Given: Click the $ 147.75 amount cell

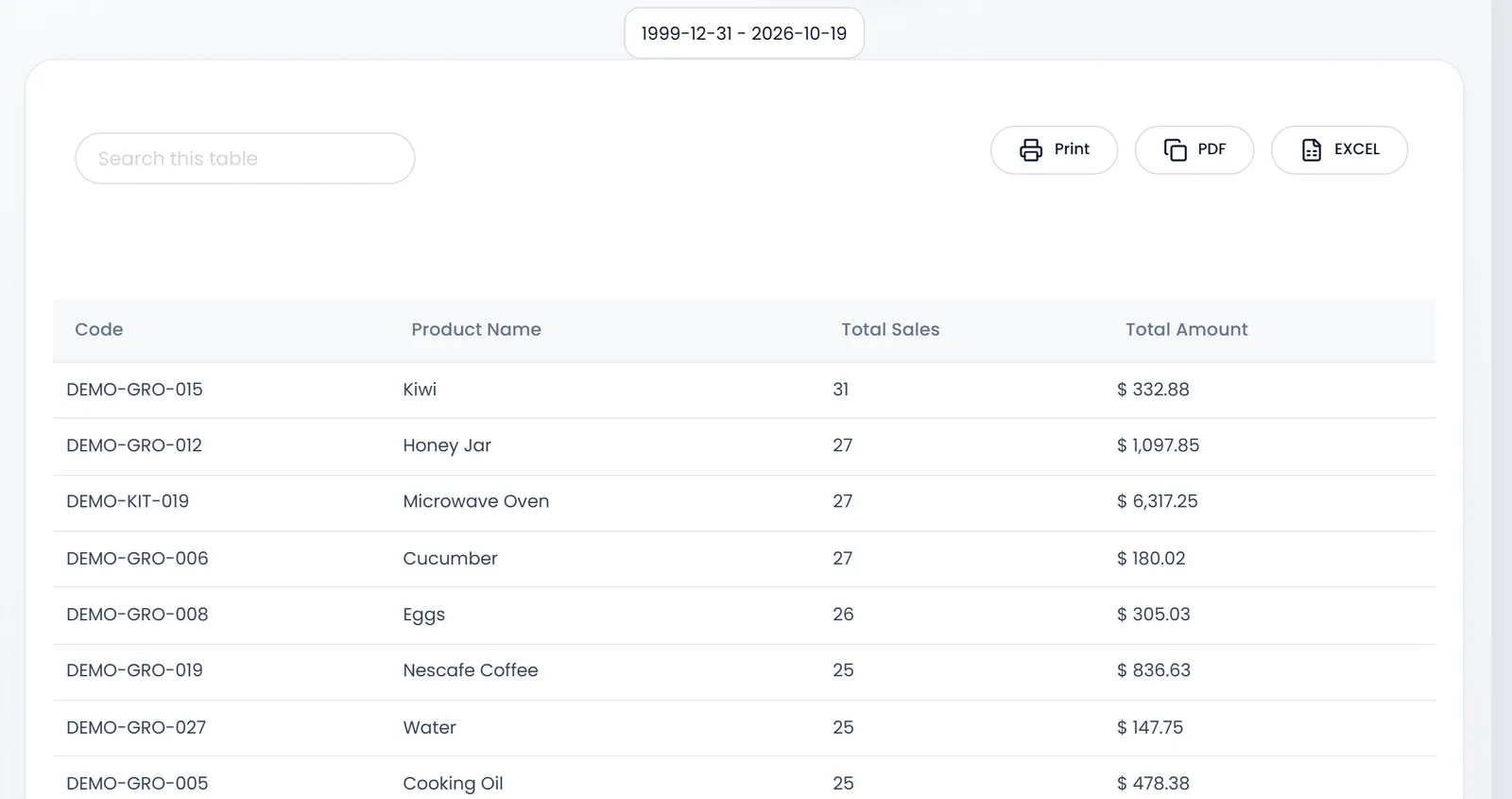Looking at the screenshot, I should pos(1149,727).
